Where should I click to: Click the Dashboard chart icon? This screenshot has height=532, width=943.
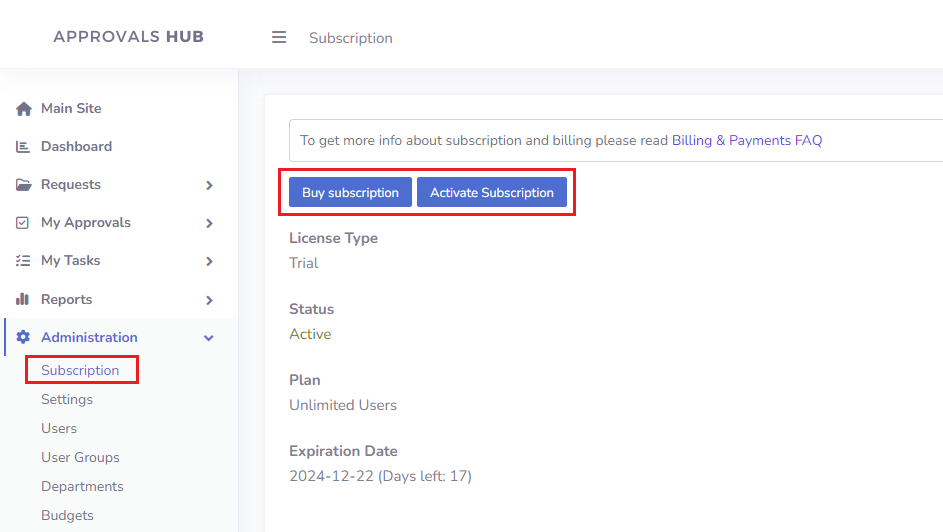(23, 147)
